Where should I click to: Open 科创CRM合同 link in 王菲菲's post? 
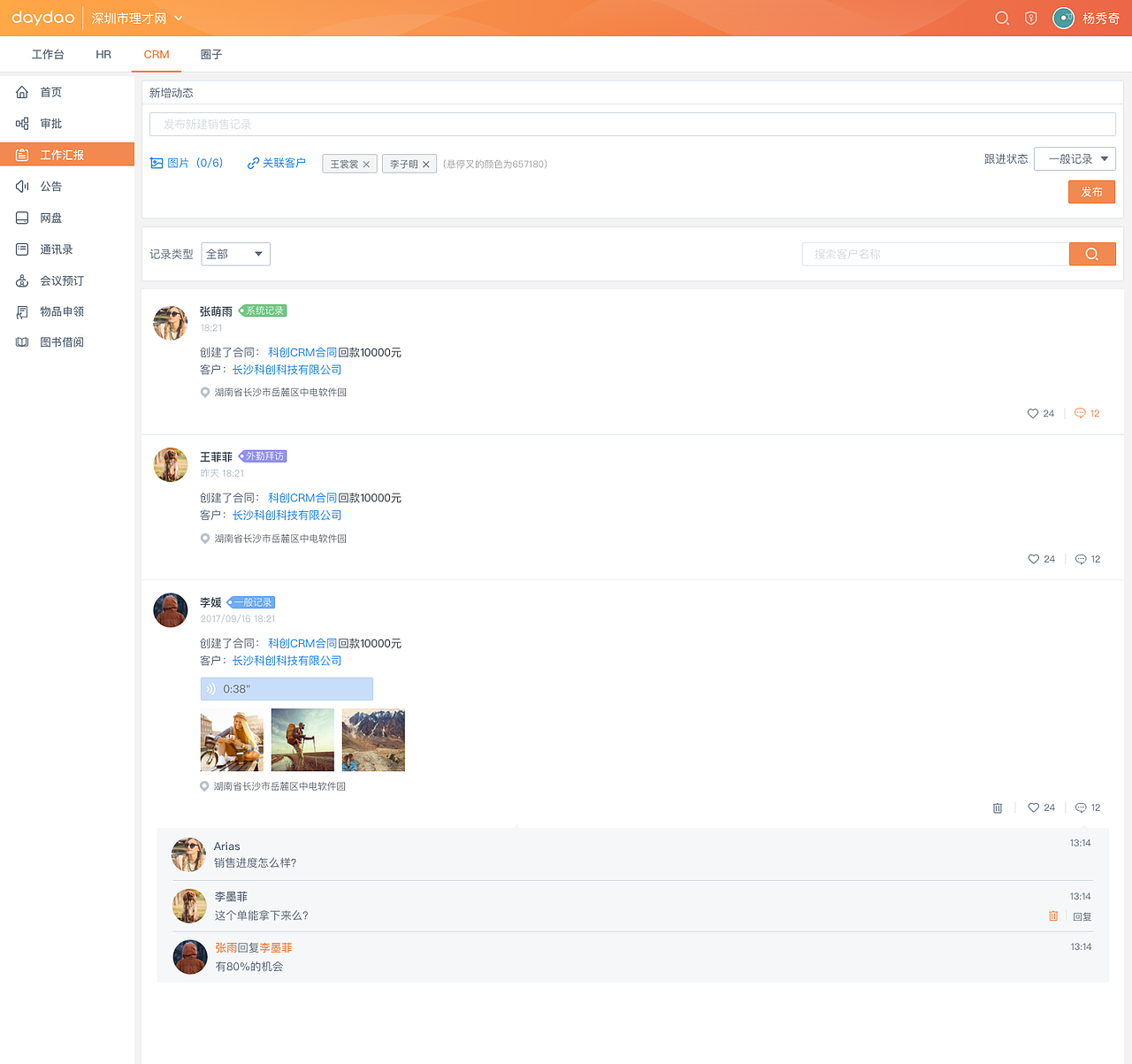pyautogui.click(x=302, y=498)
